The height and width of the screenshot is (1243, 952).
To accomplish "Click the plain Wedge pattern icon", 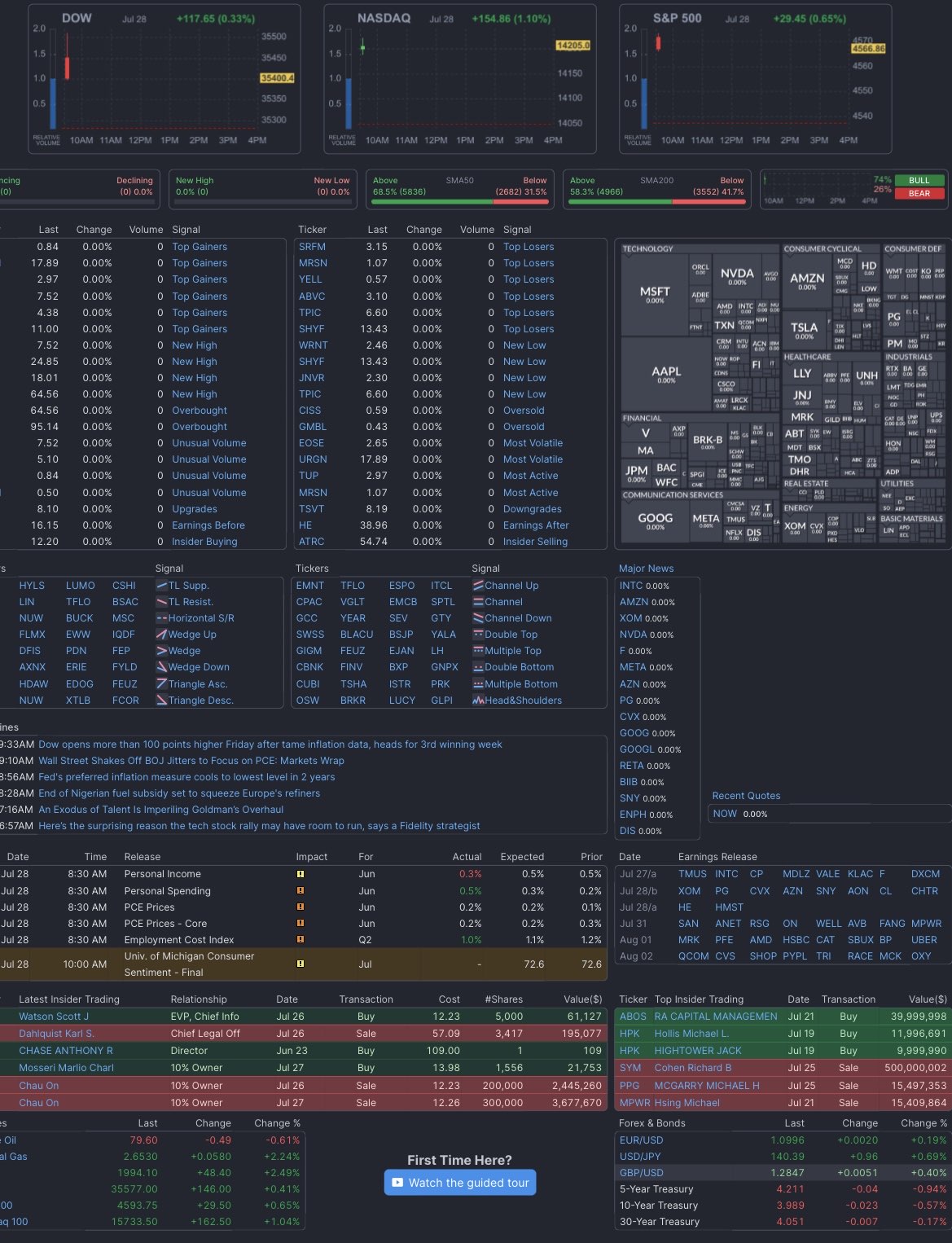I will 161,651.
